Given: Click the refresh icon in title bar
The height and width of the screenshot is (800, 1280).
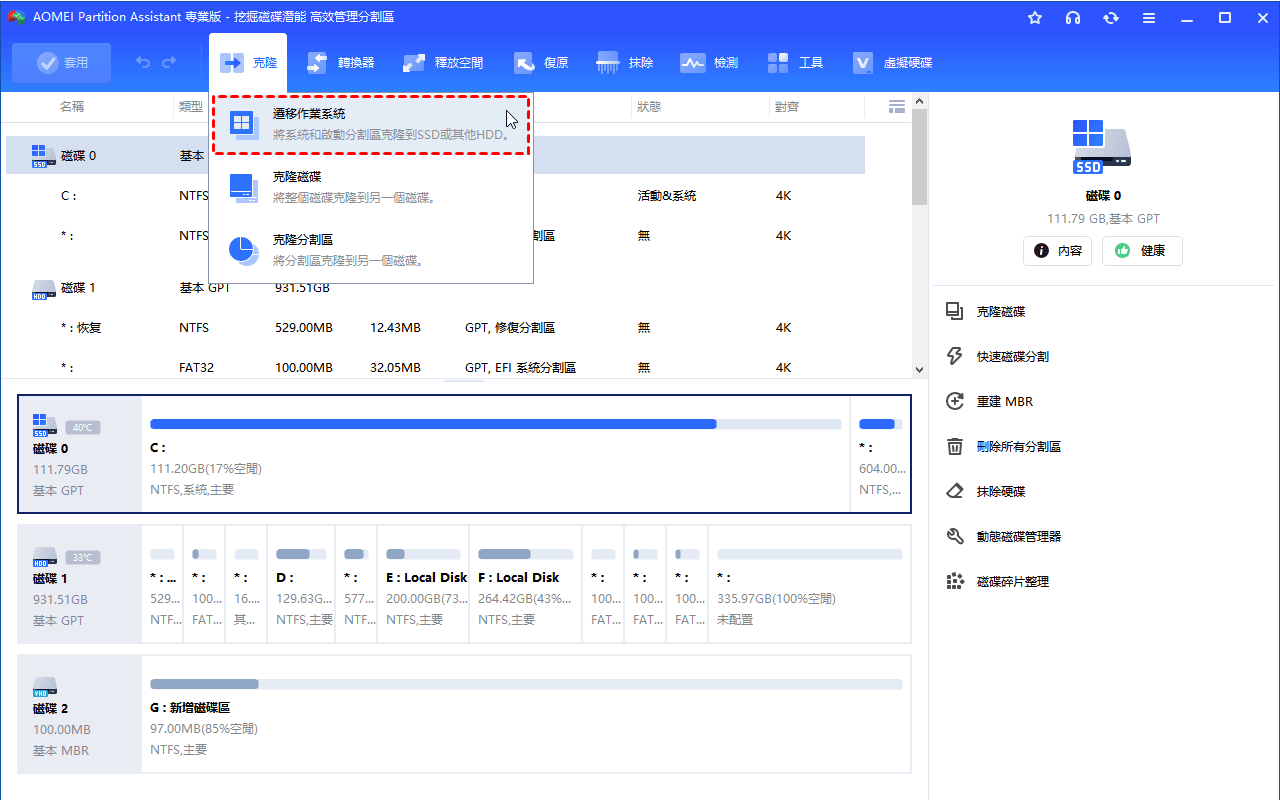Looking at the screenshot, I should coord(1111,18).
